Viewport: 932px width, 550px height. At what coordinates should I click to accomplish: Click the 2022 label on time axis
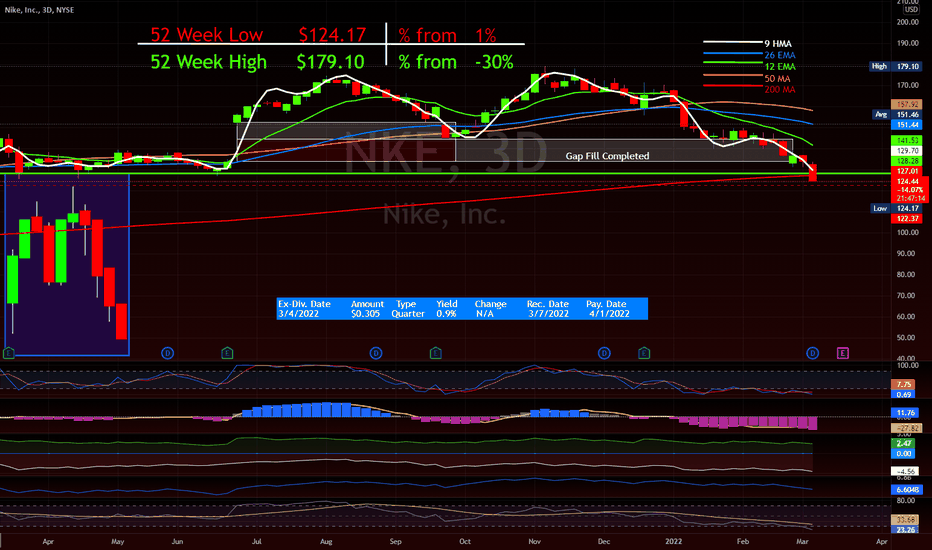pos(673,542)
